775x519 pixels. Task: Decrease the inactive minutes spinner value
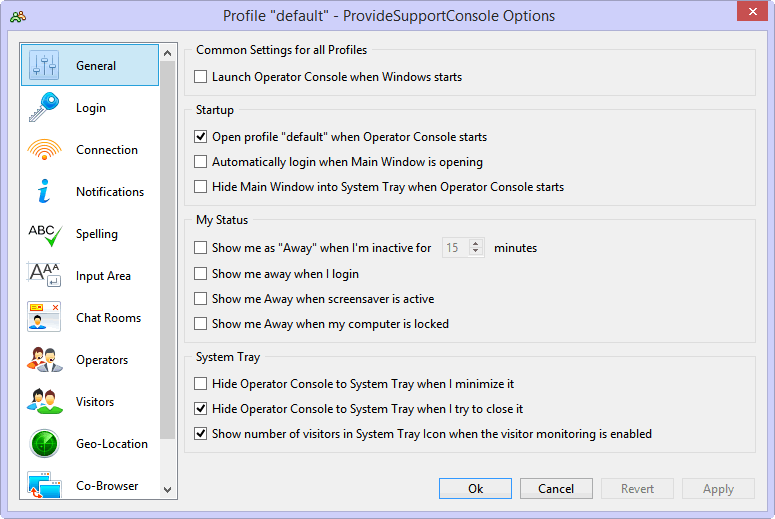click(476, 252)
